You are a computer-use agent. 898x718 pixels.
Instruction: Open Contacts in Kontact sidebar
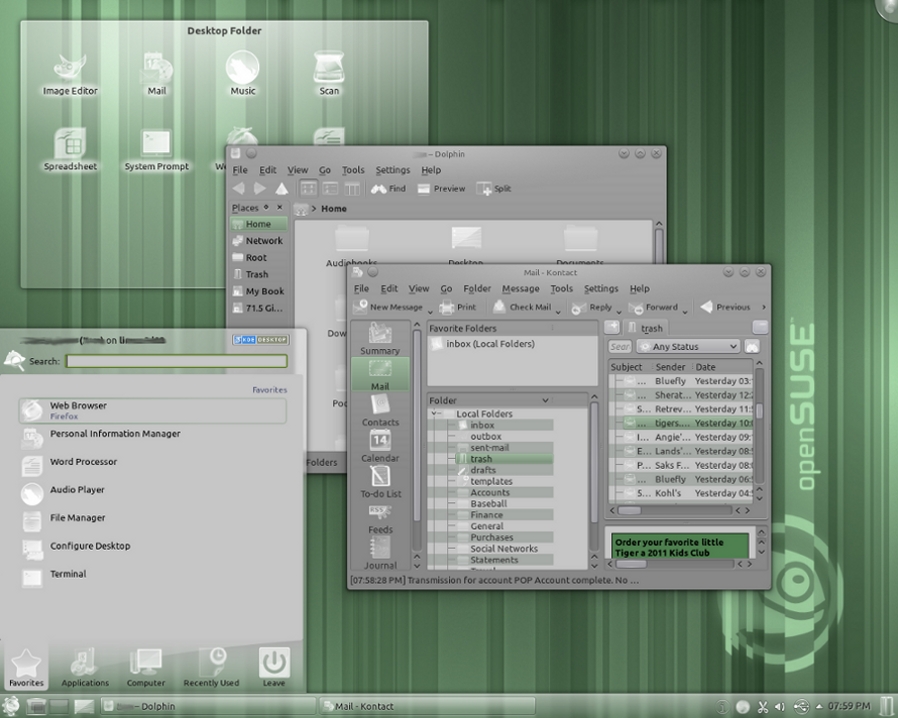tap(380, 411)
